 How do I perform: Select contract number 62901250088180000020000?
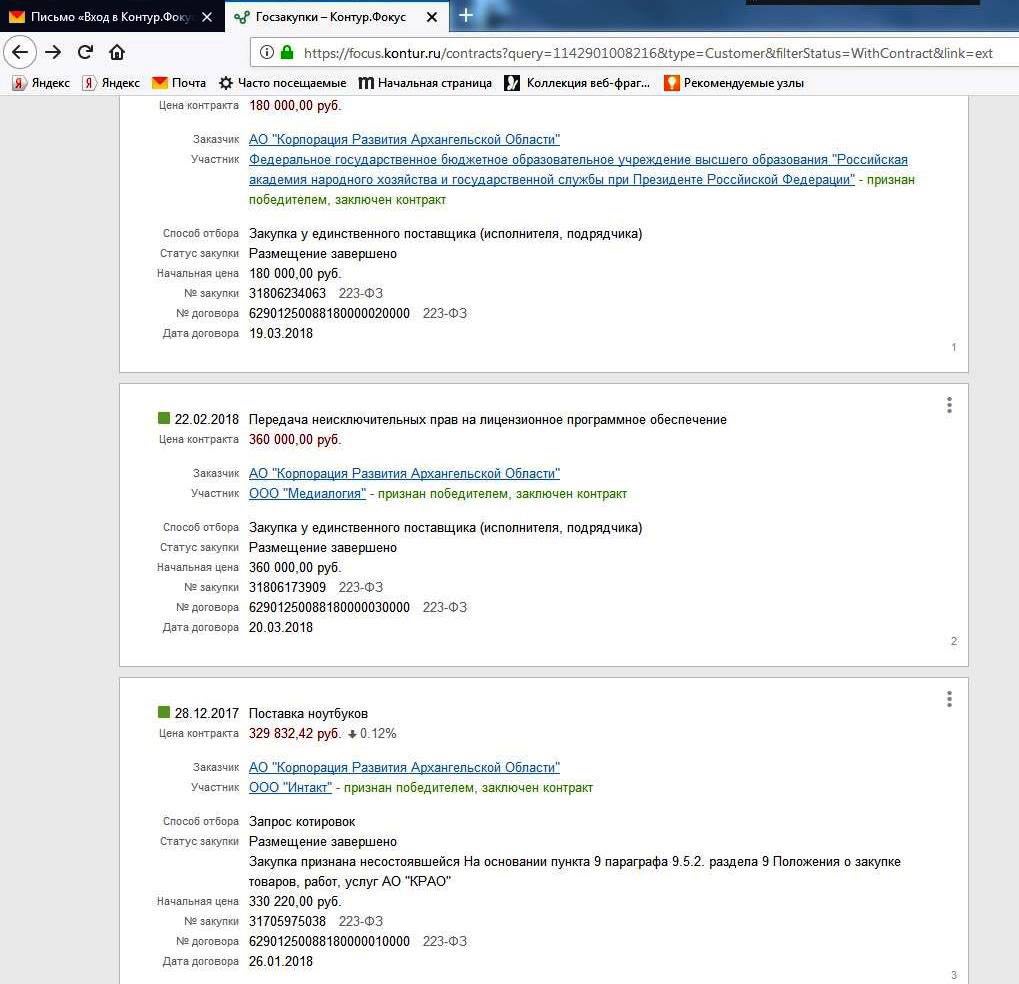pyautogui.click(x=329, y=313)
